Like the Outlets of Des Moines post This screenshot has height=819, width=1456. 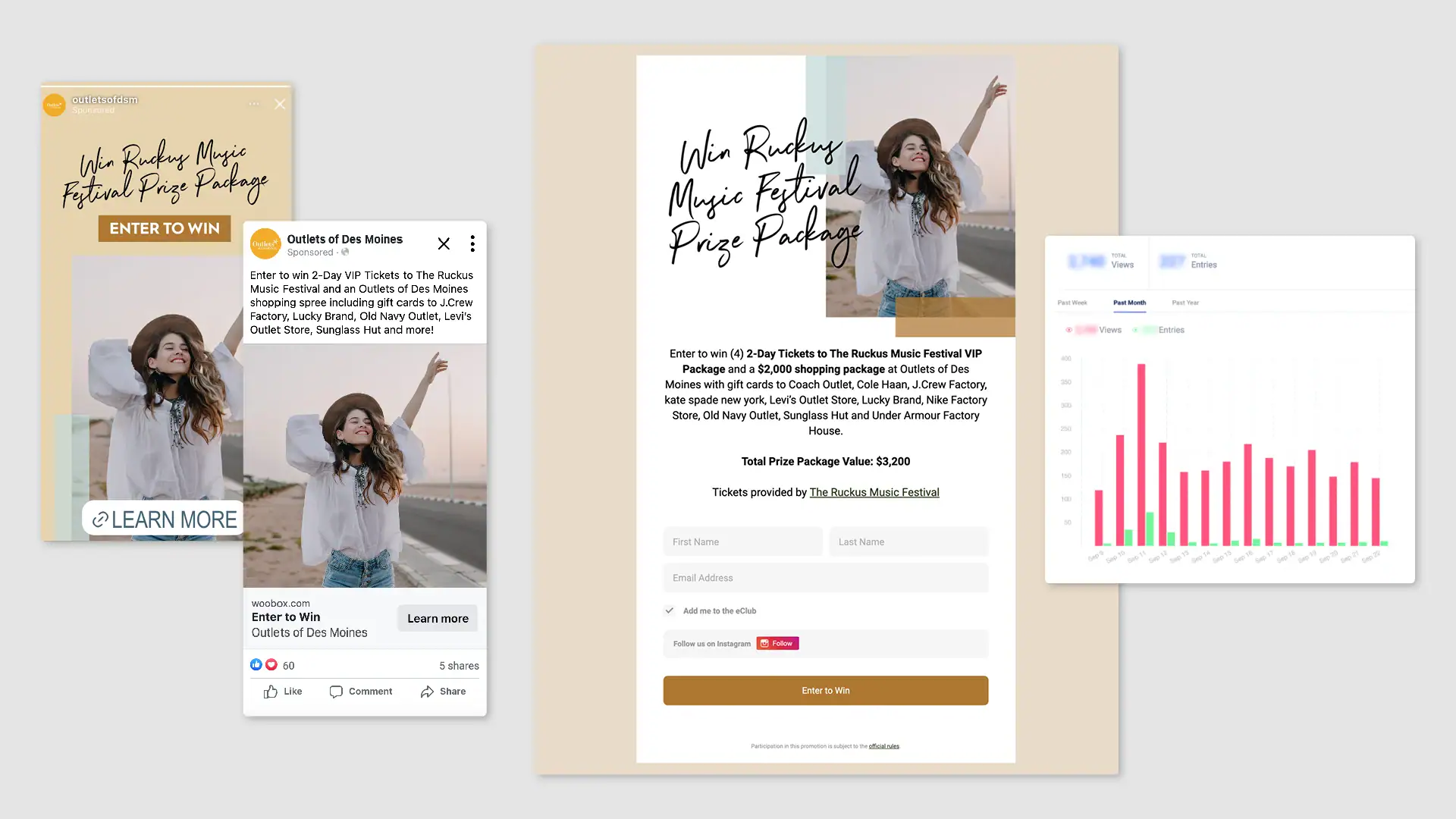pos(283,692)
